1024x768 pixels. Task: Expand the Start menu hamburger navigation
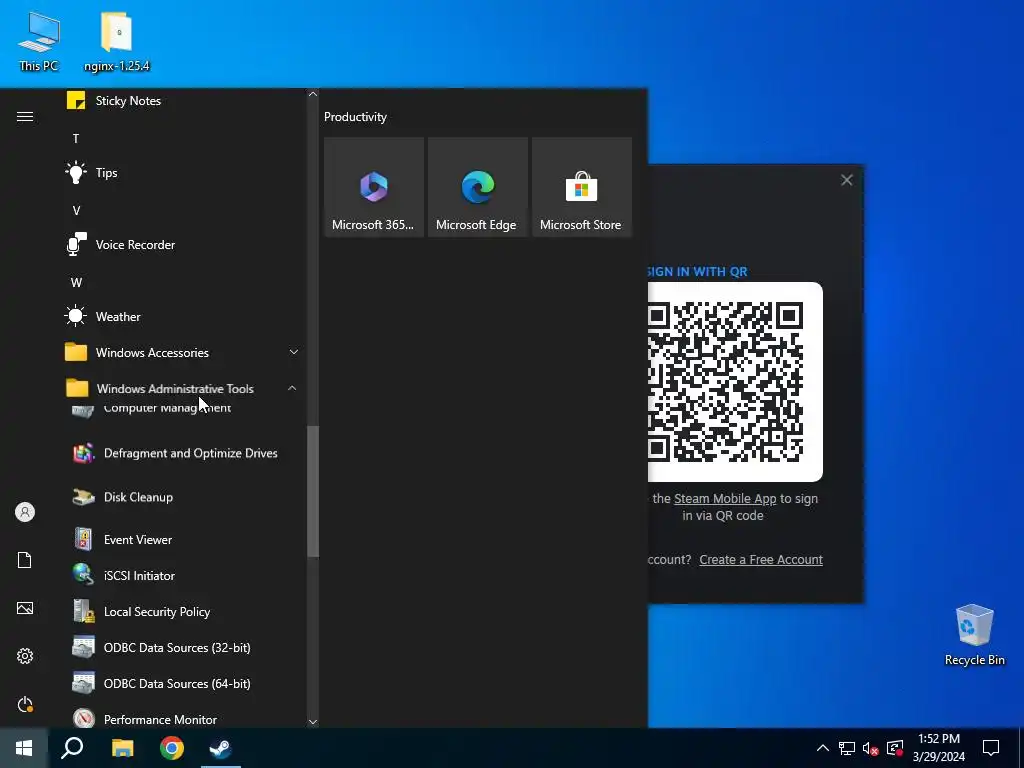click(25, 116)
